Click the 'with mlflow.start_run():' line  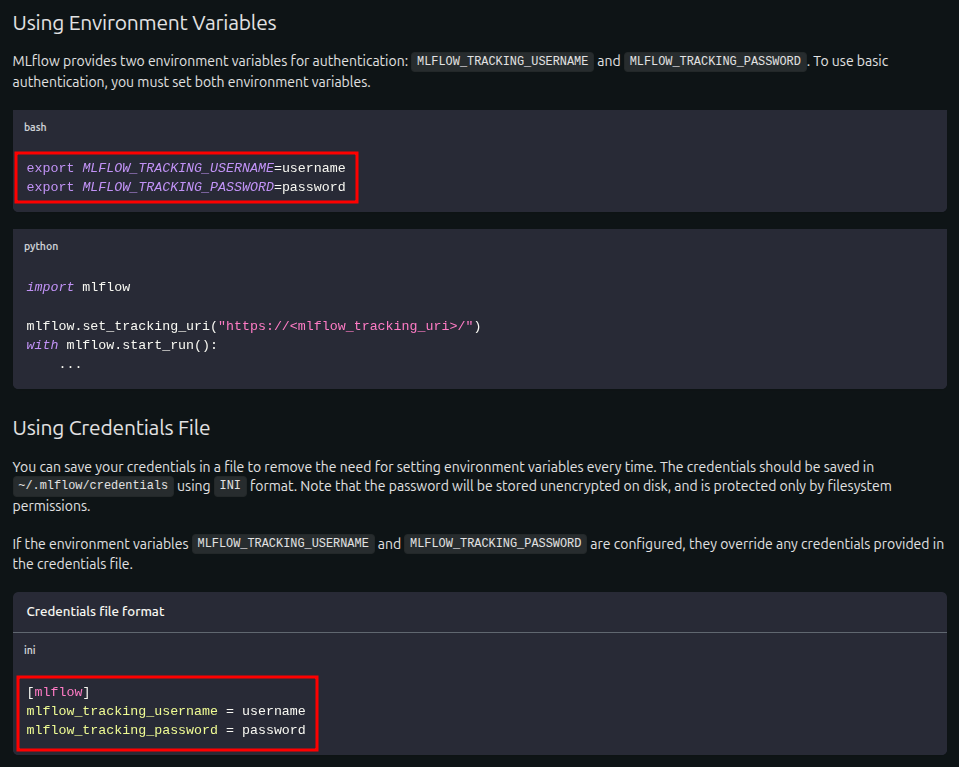122,345
